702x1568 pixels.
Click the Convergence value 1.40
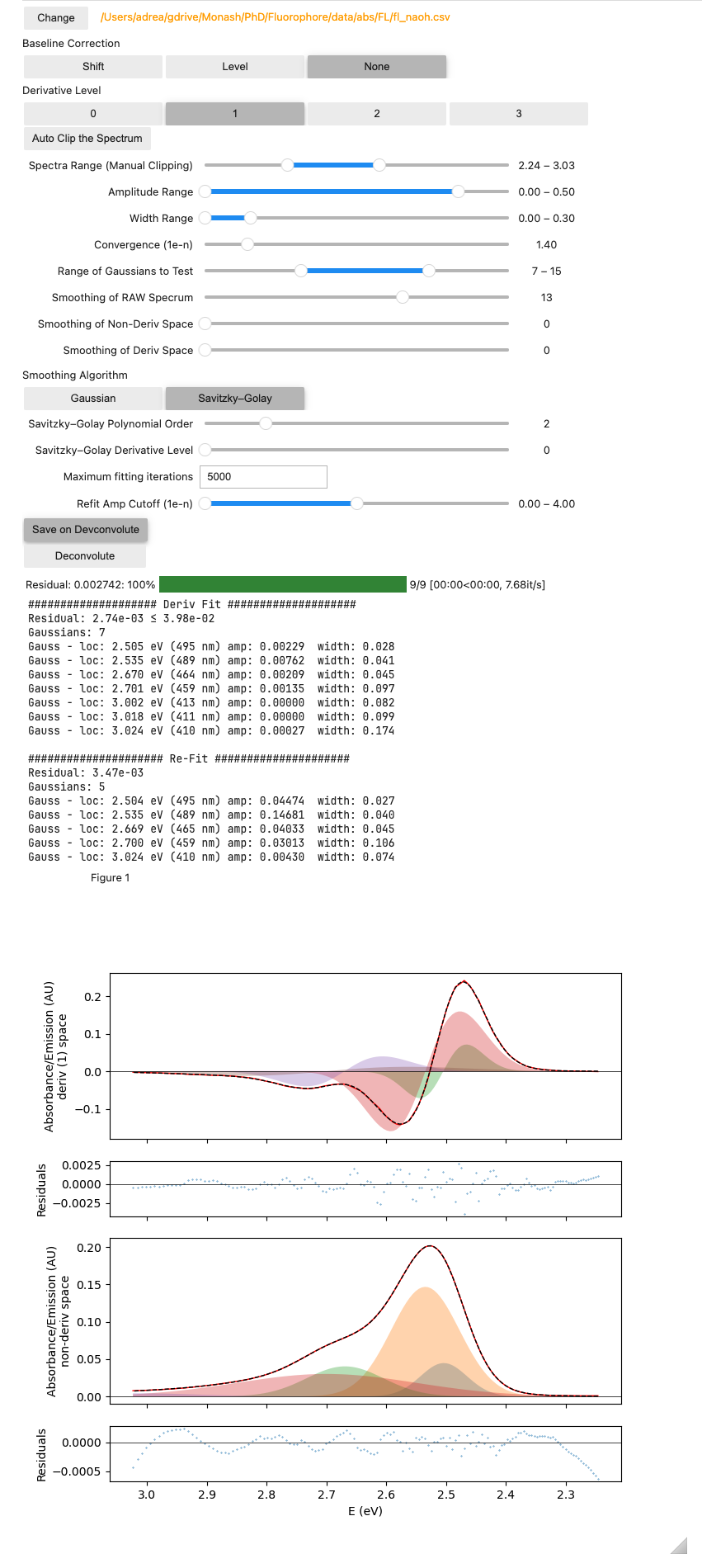(x=547, y=245)
